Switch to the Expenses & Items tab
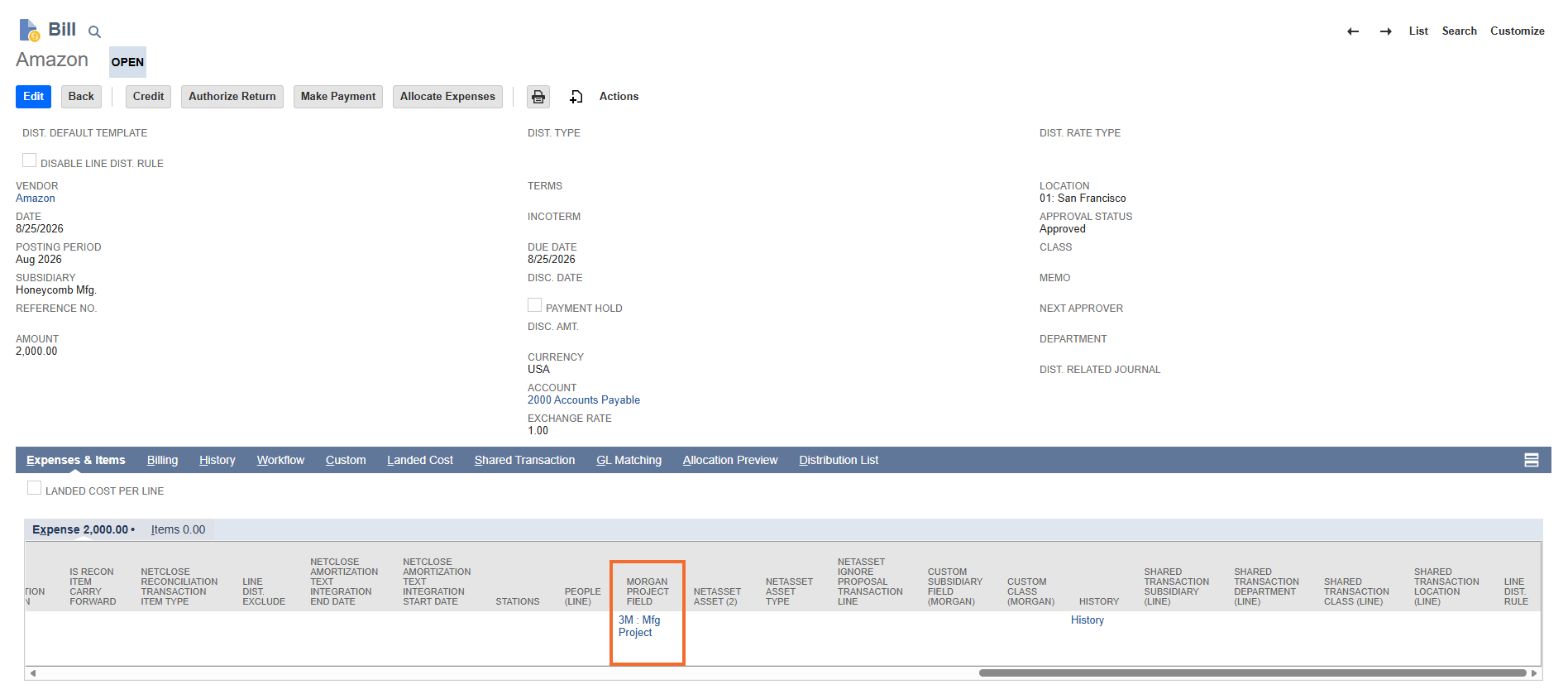The height and width of the screenshot is (694, 1568). coord(76,460)
